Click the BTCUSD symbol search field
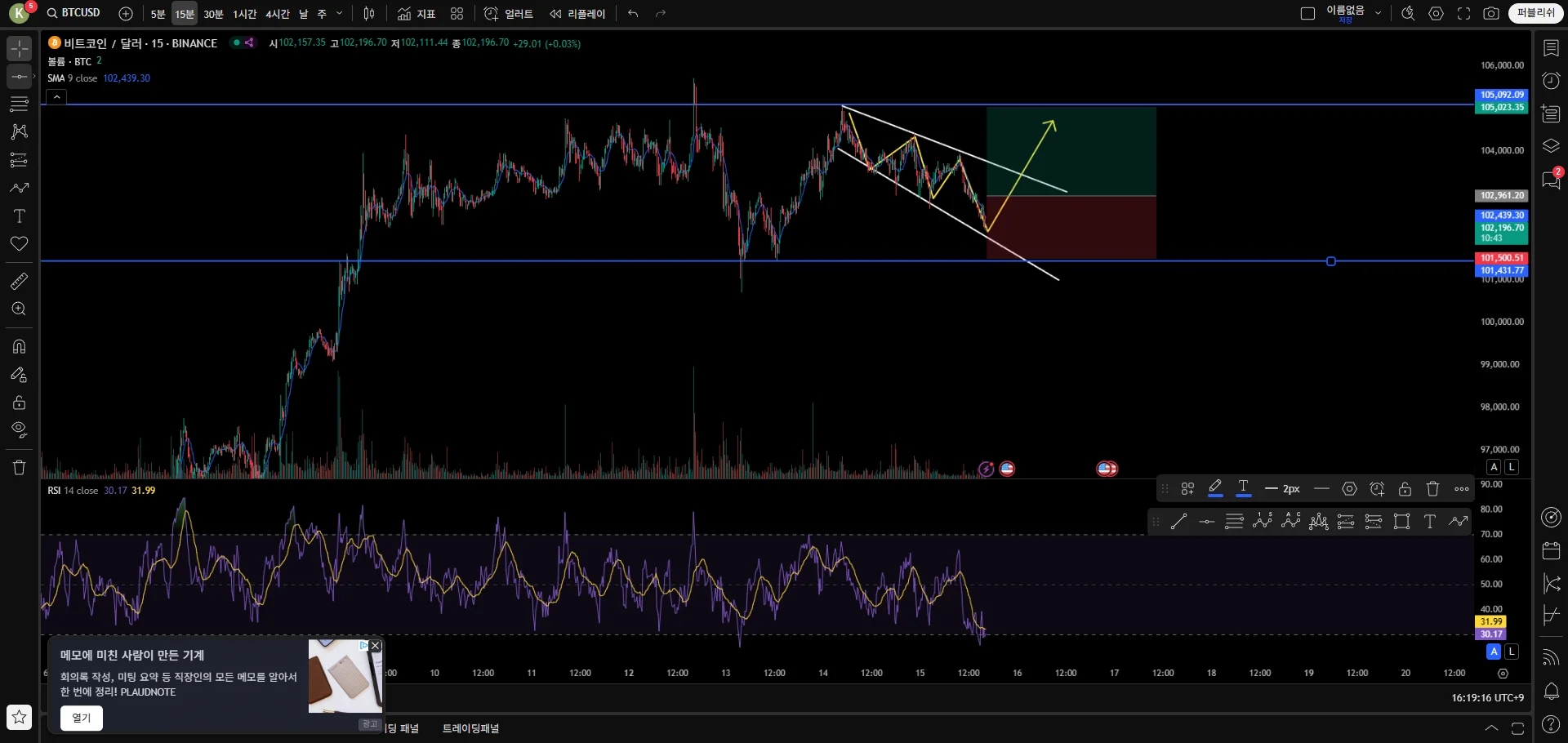 pos(73,13)
